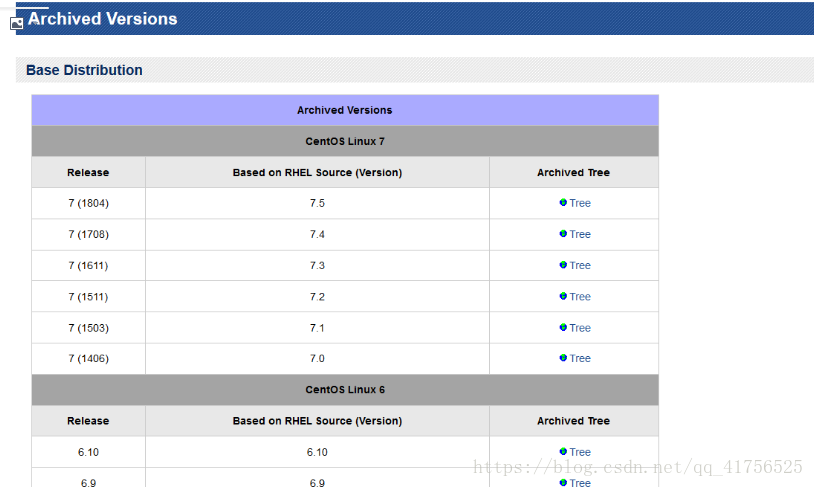814x487 pixels.
Task: Select RHEL version cell 7.1
Action: click(x=317, y=328)
